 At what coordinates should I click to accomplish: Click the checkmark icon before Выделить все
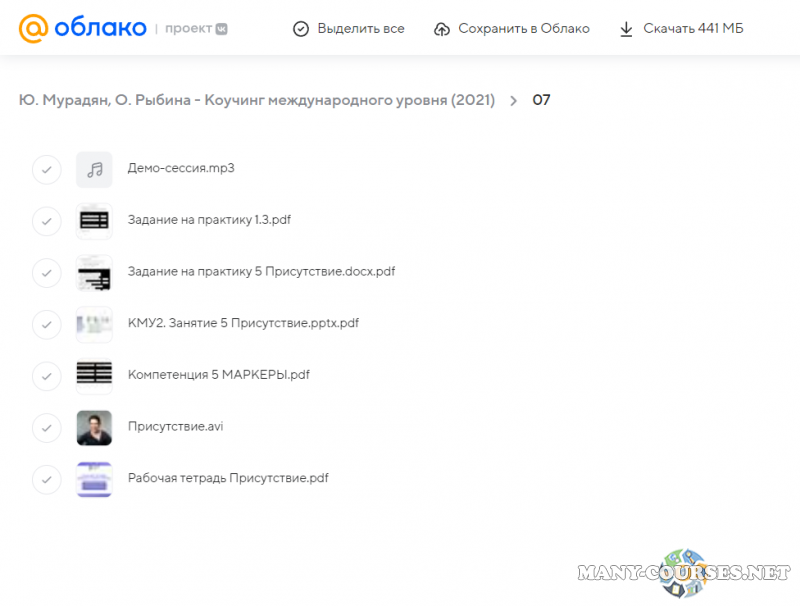[301, 29]
